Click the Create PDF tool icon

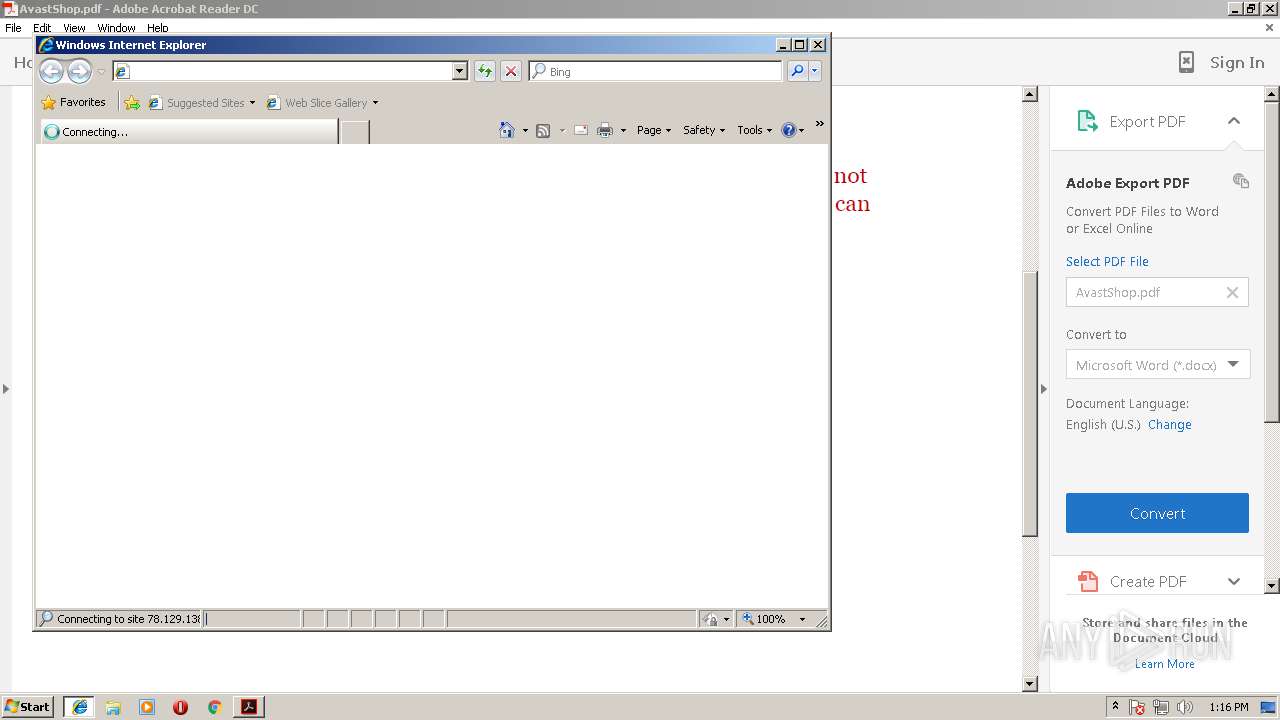pyautogui.click(x=1087, y=581)
